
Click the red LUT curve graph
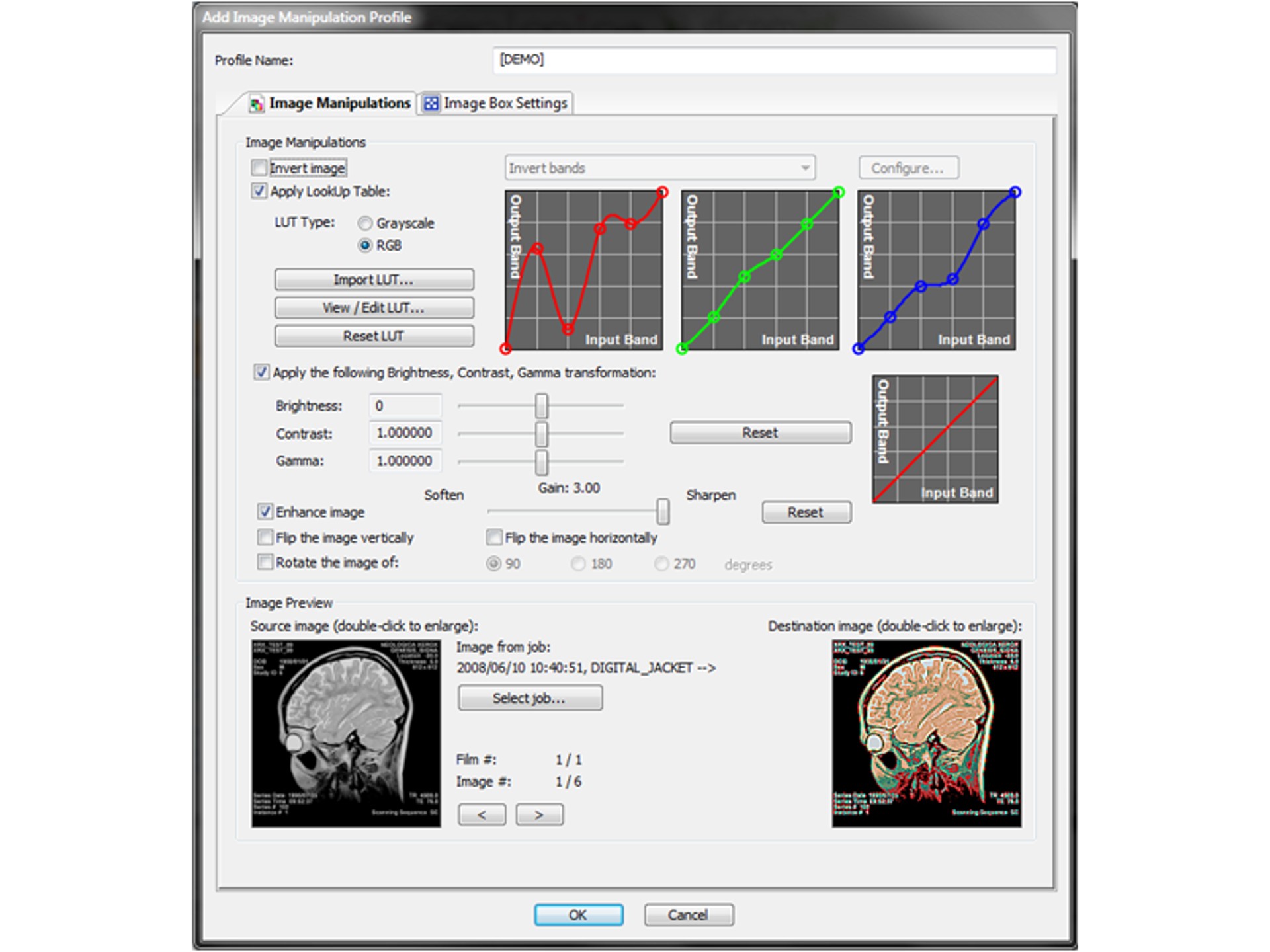584,270
